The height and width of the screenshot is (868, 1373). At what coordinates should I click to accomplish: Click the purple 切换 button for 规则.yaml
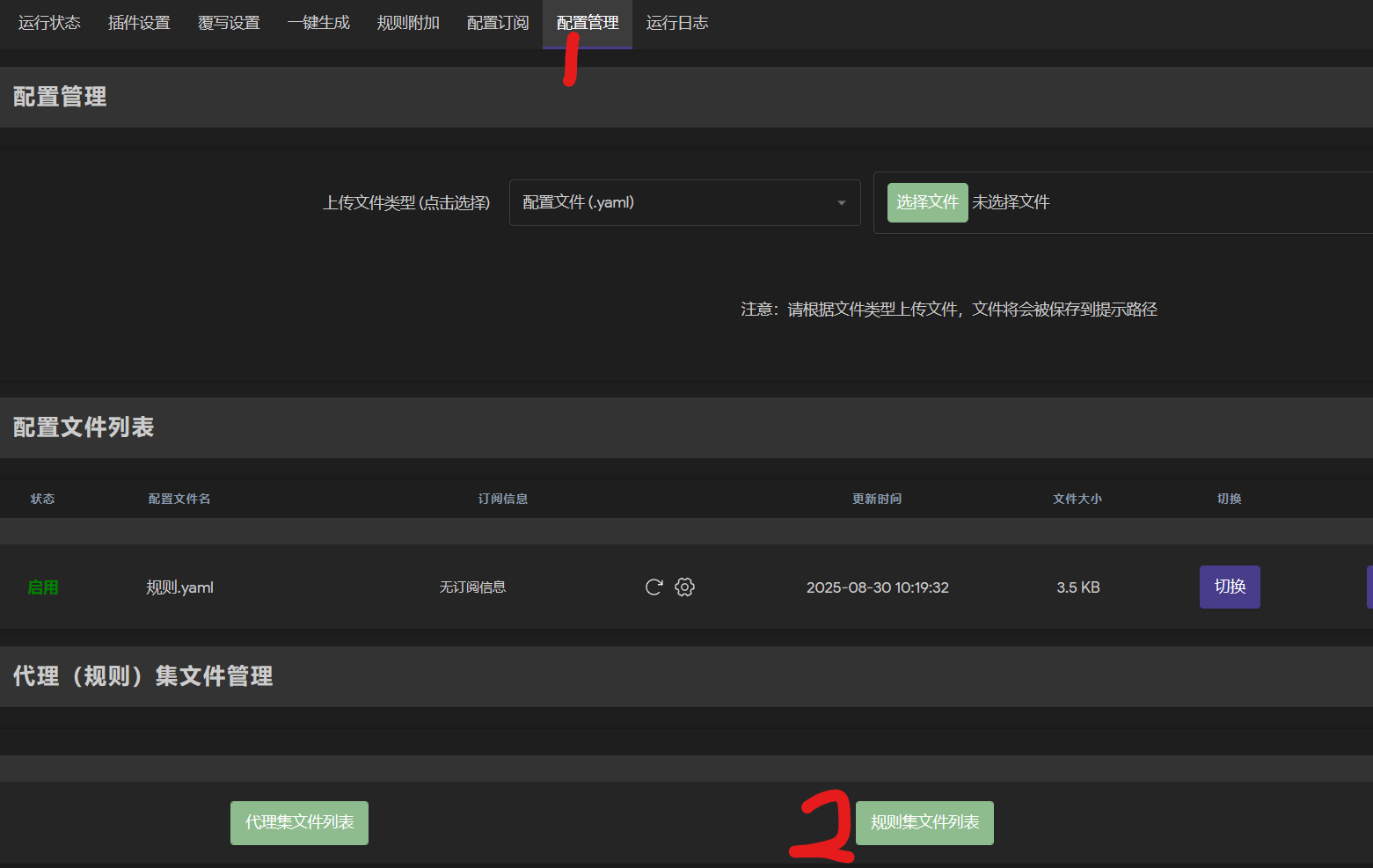[x=1230, y=587]
